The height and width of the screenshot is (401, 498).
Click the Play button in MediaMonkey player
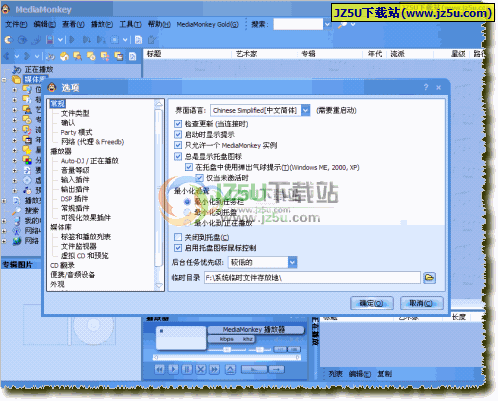point(173,369)
